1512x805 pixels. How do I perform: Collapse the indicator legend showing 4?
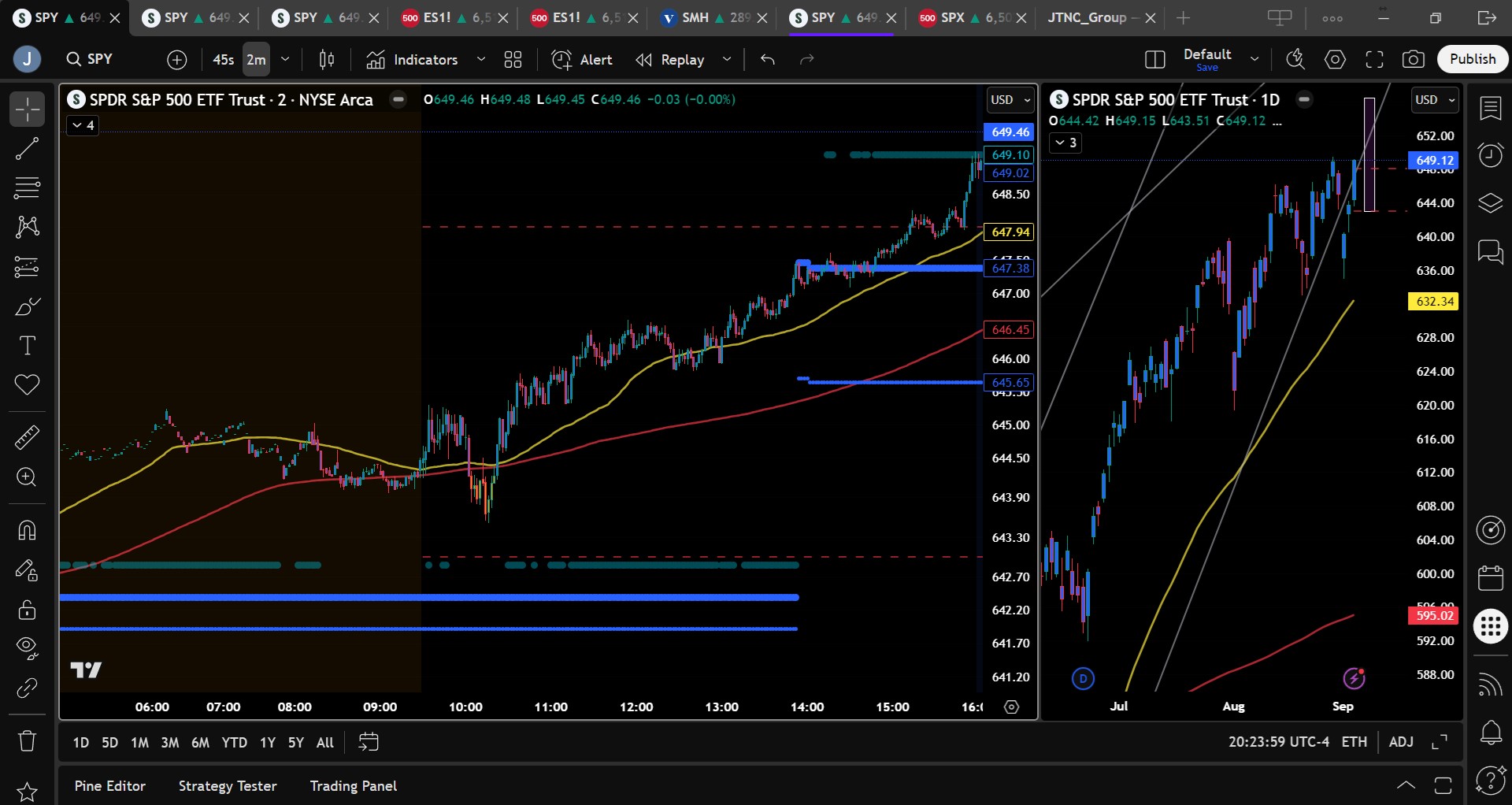83,125
